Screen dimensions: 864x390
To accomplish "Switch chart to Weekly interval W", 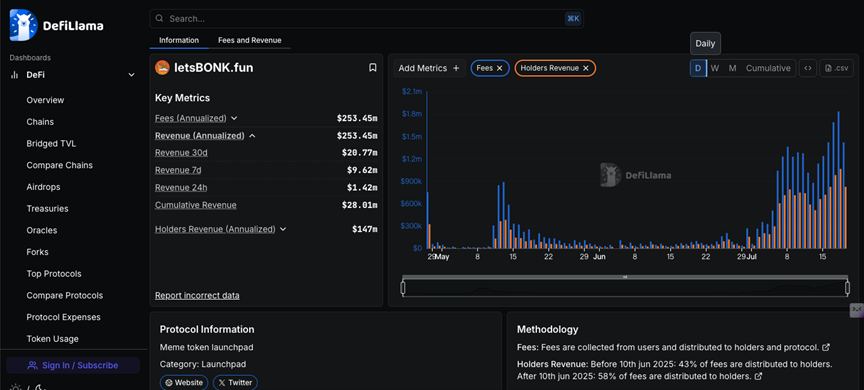I will click(x=715, y=68).
